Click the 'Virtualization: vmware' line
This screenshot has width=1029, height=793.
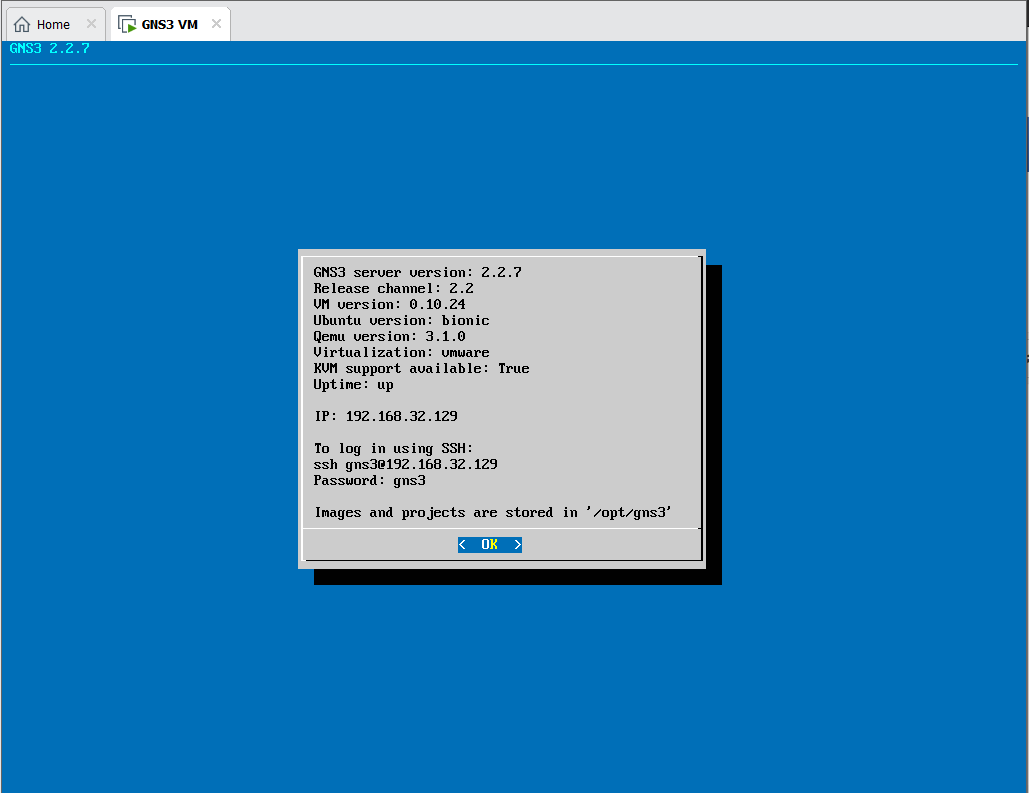[401, 353]
